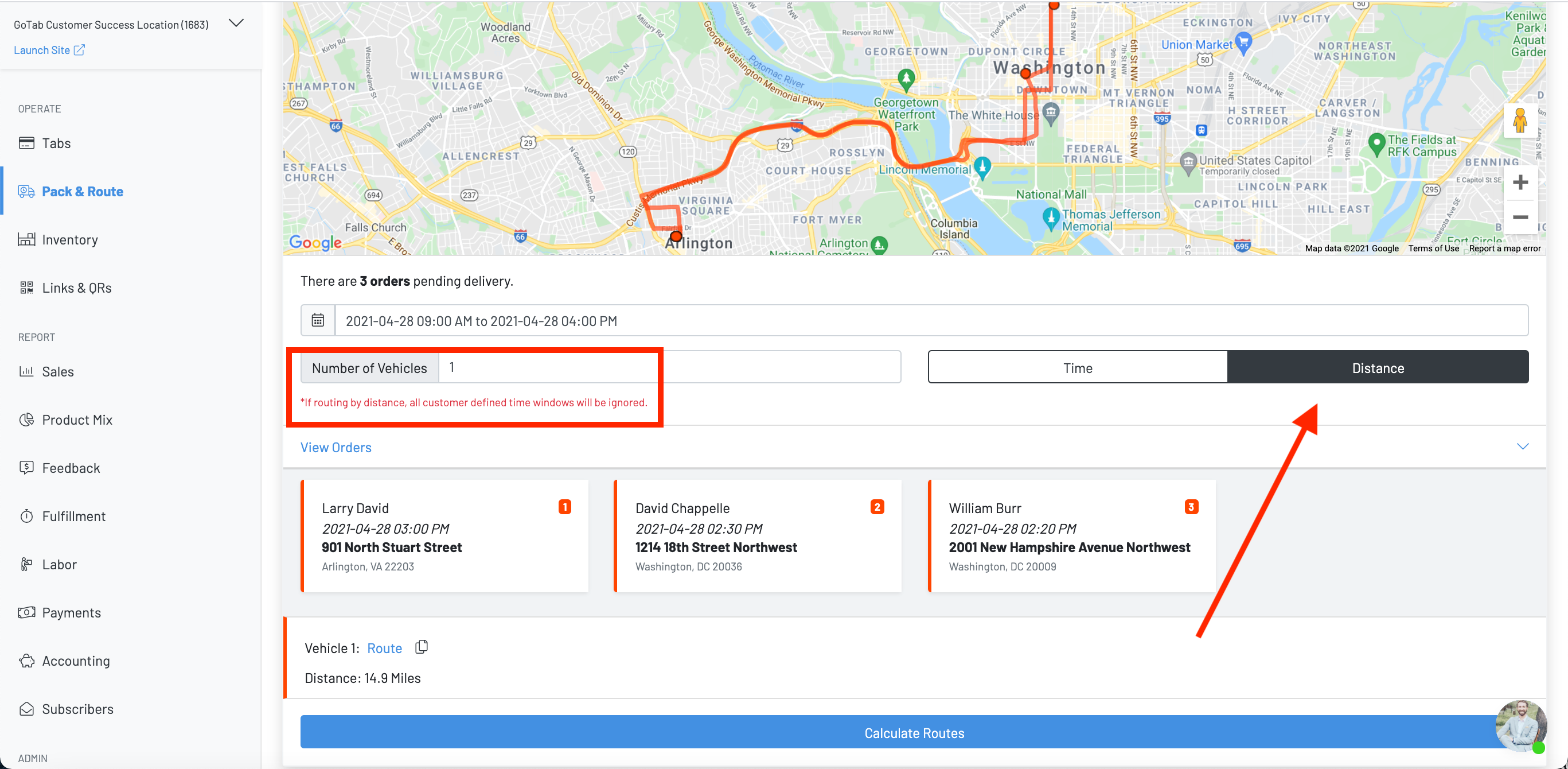The image size is (1568, 769).
Task: Click the map zoom out minus button
Action: click(1520, 218)
